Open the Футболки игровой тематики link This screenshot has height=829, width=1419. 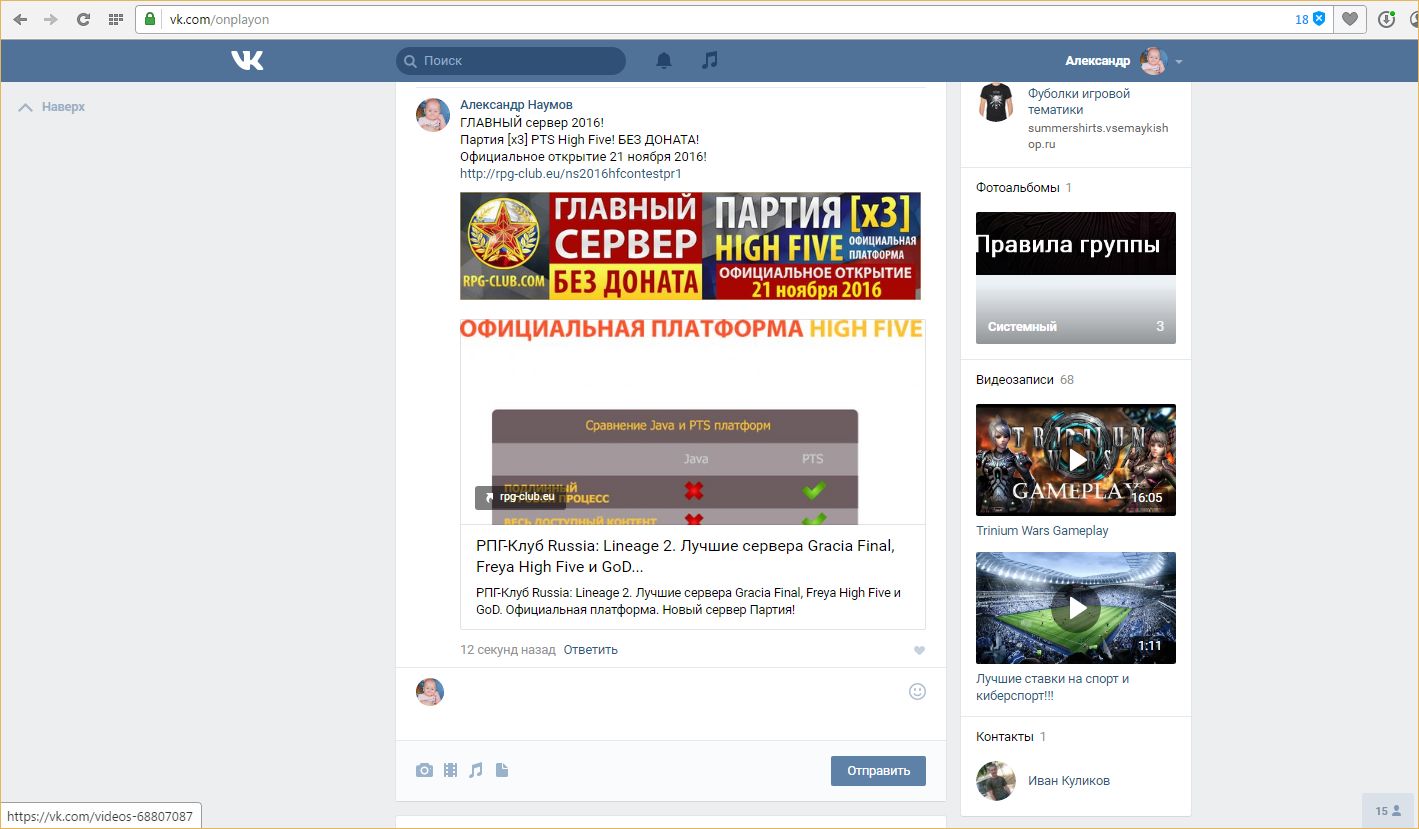pyautogui.click(x=1079, y=102)
